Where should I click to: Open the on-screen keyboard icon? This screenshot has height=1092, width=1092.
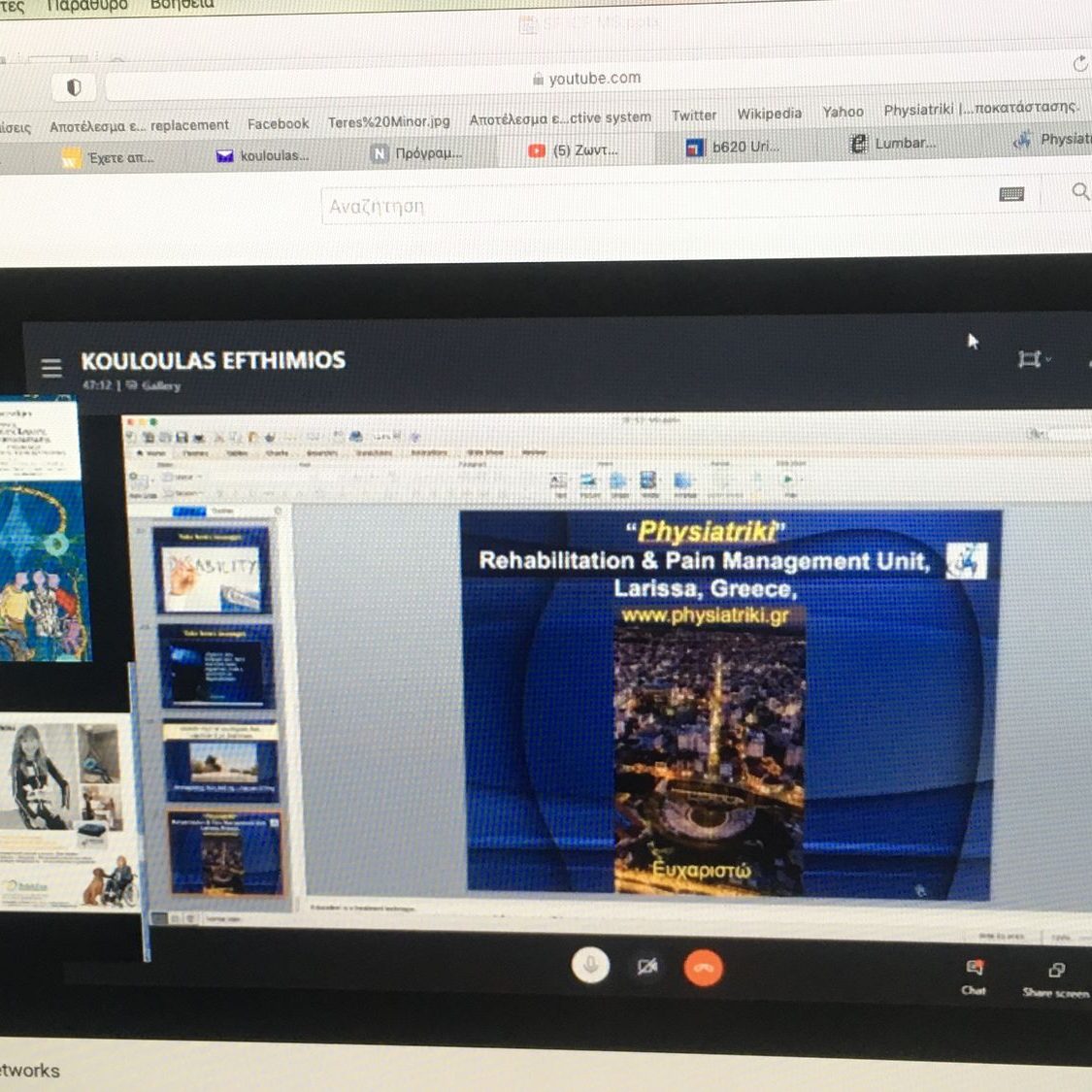tap(1011, 194)
